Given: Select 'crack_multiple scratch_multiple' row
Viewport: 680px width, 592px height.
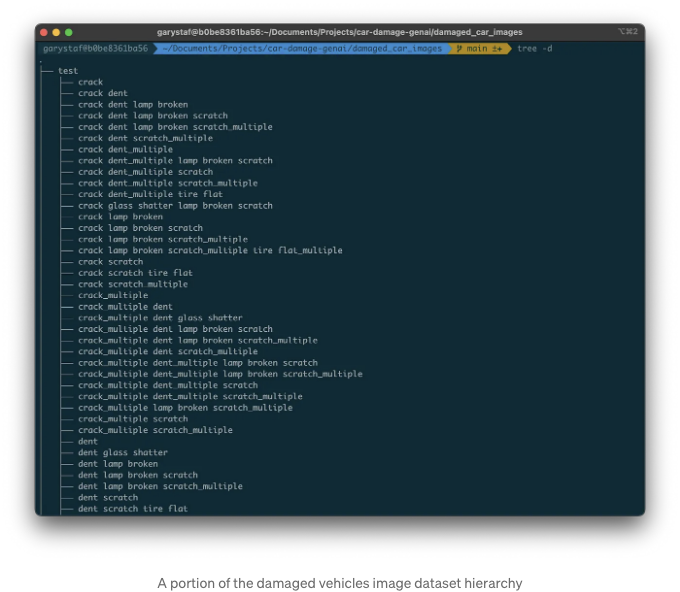Looking at the screenshot, I should click(155, 430).
